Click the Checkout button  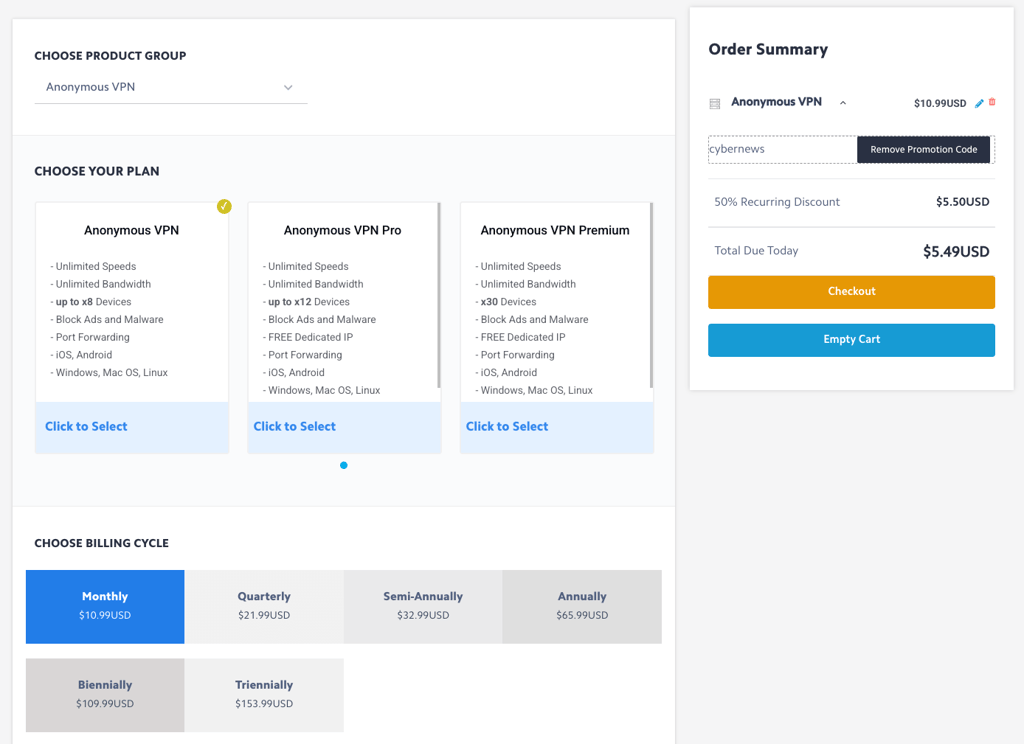(852, 292)
